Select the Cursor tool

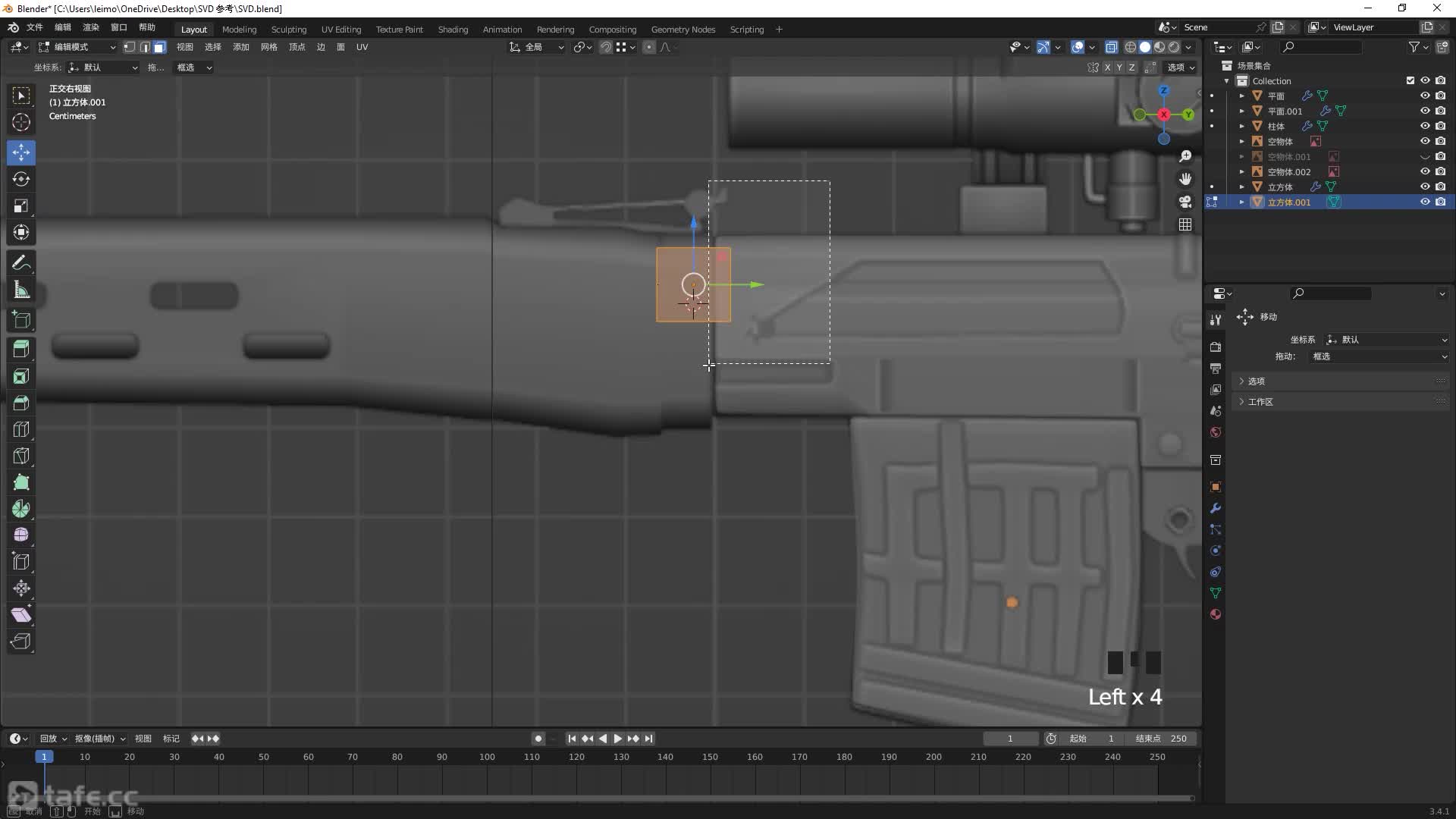[x=21, y=122]
